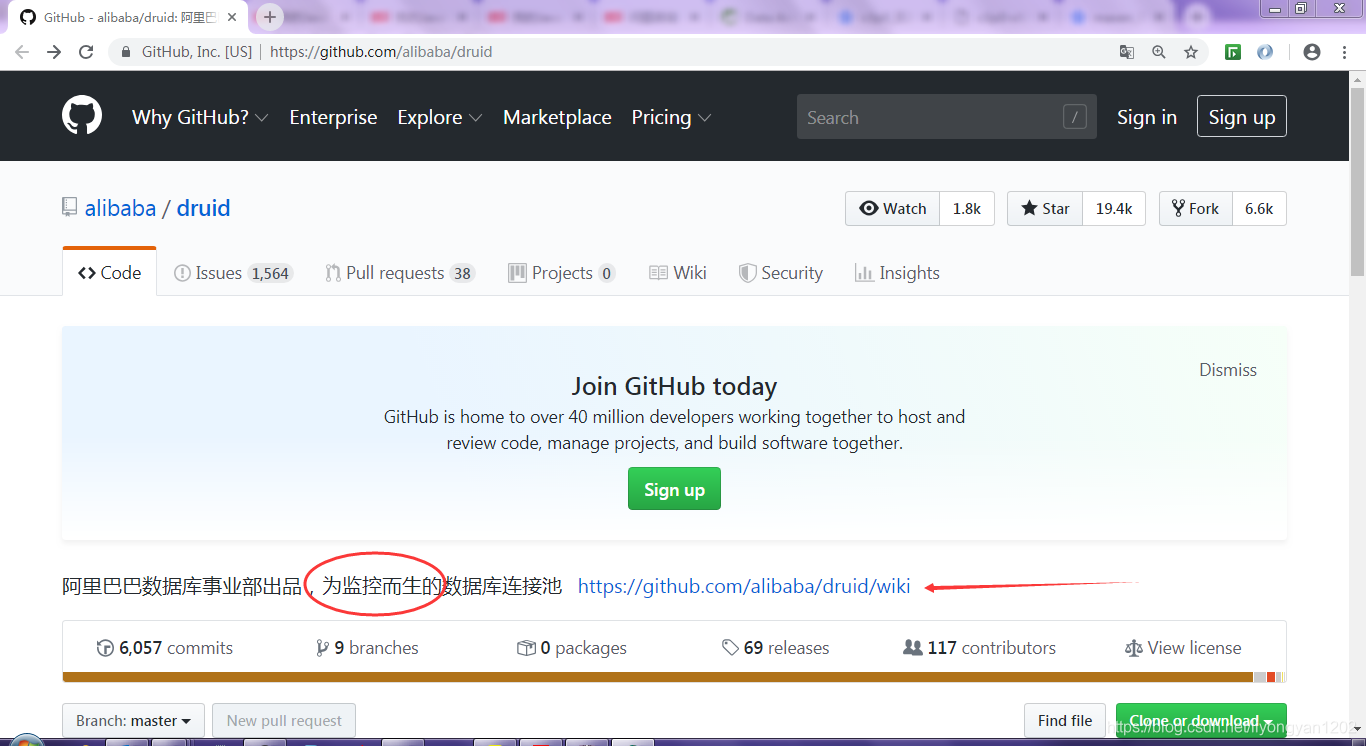Click the Find file button
This screenshot has width=1366, height=746.
click(x=1065, y=720)
